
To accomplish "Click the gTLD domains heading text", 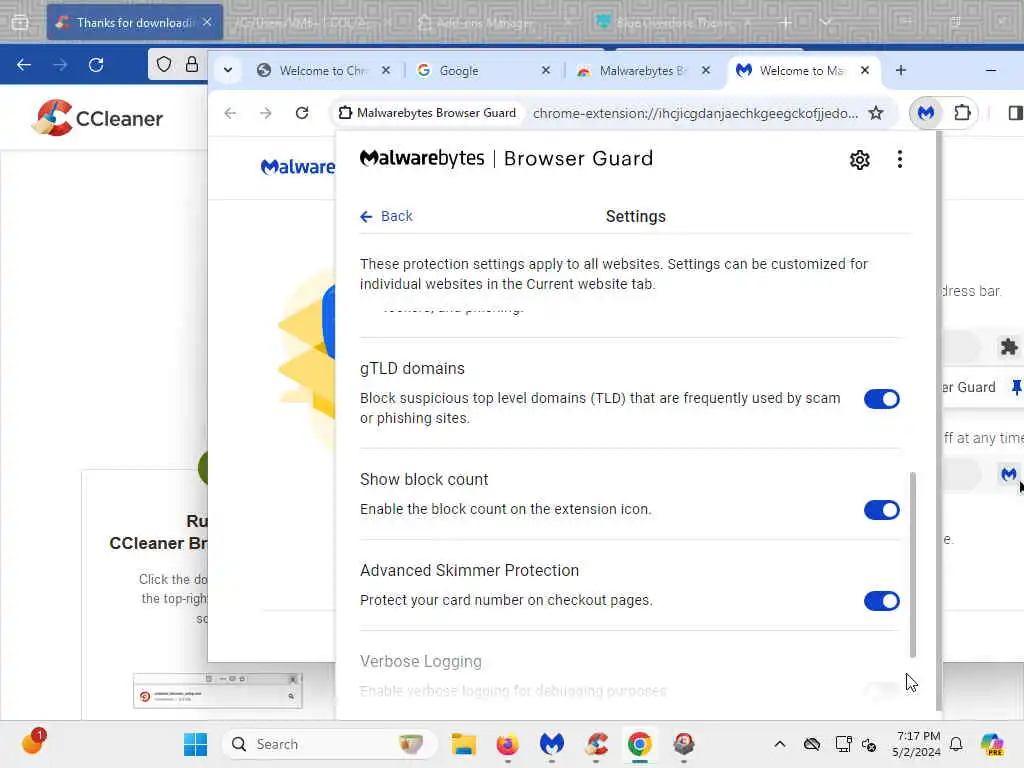I will point(412,368).
